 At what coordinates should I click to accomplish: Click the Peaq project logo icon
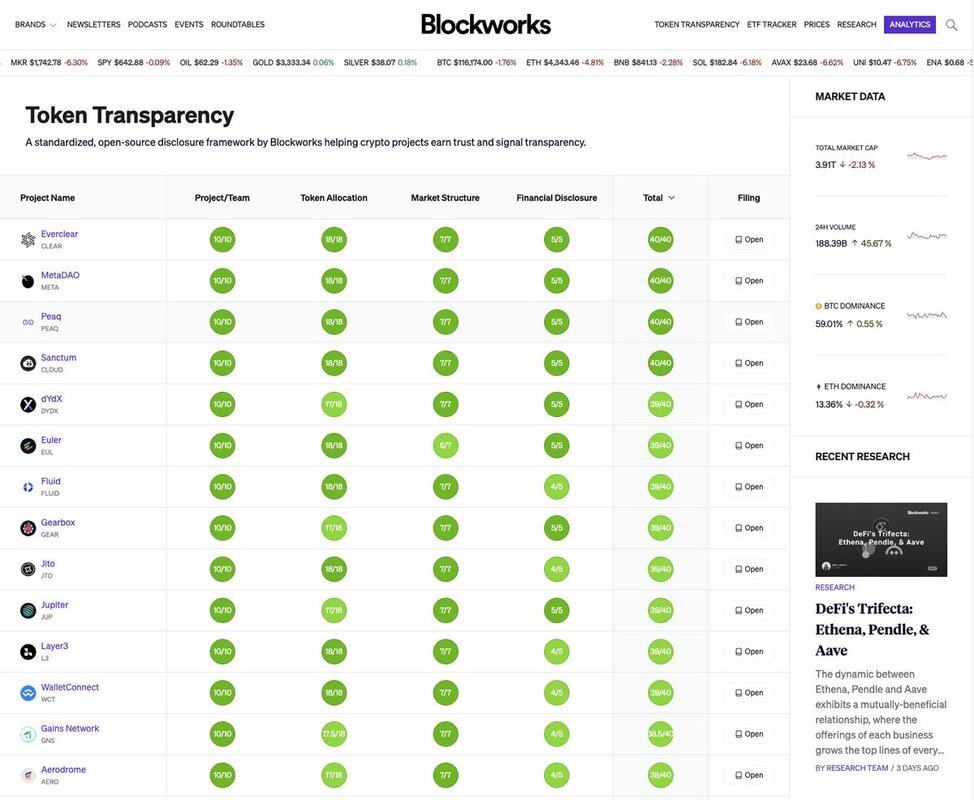point(28,322)
